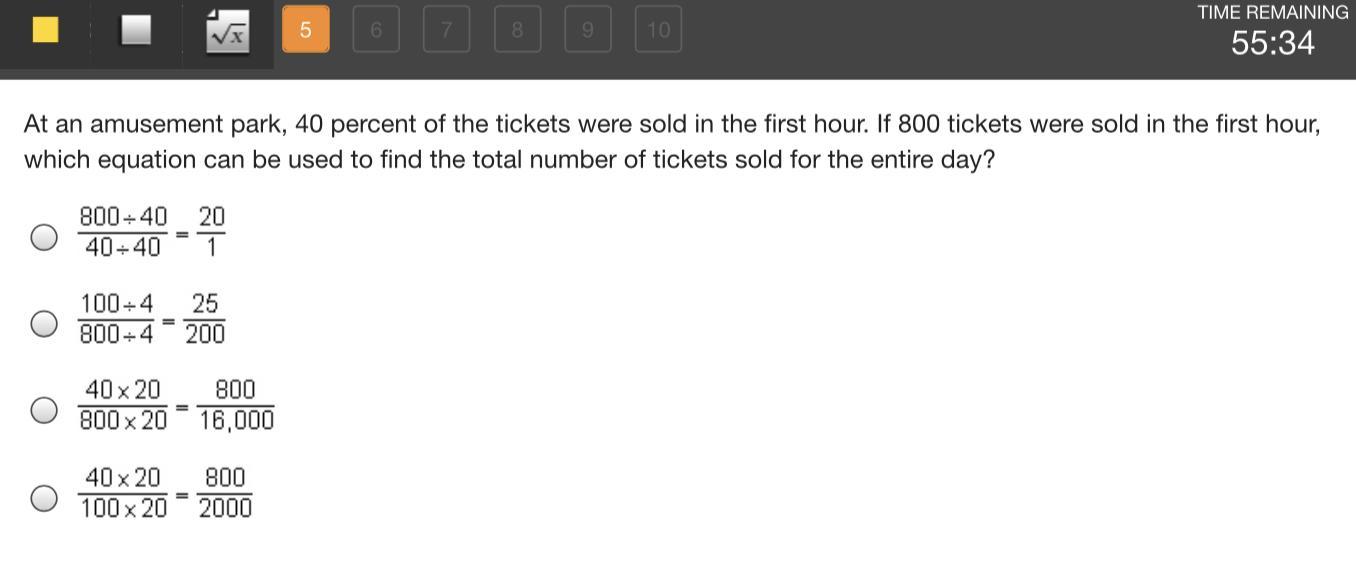Click the 25/200 fraction result
This screenshot has height=562, width=1356.
click(x=205, y=319)
